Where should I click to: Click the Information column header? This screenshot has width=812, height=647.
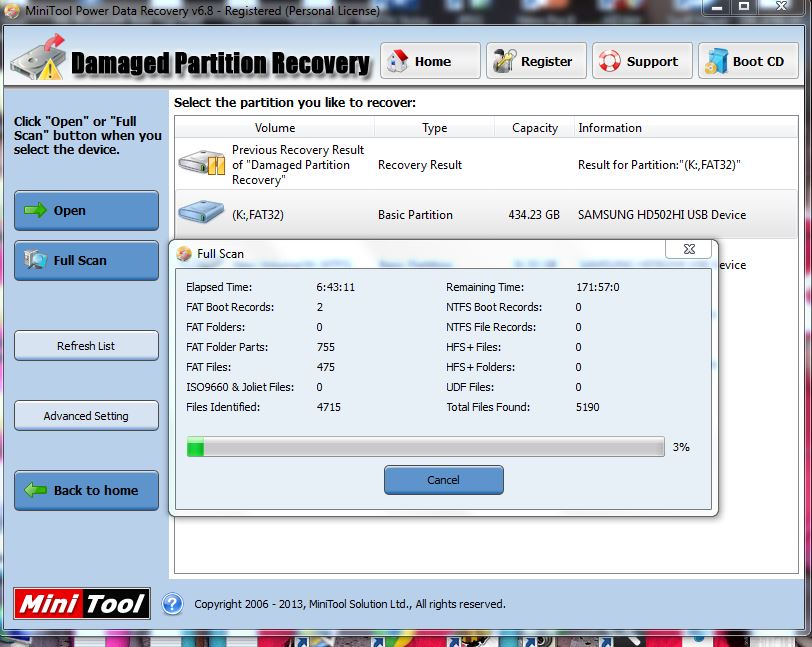(x=610, y=128)
